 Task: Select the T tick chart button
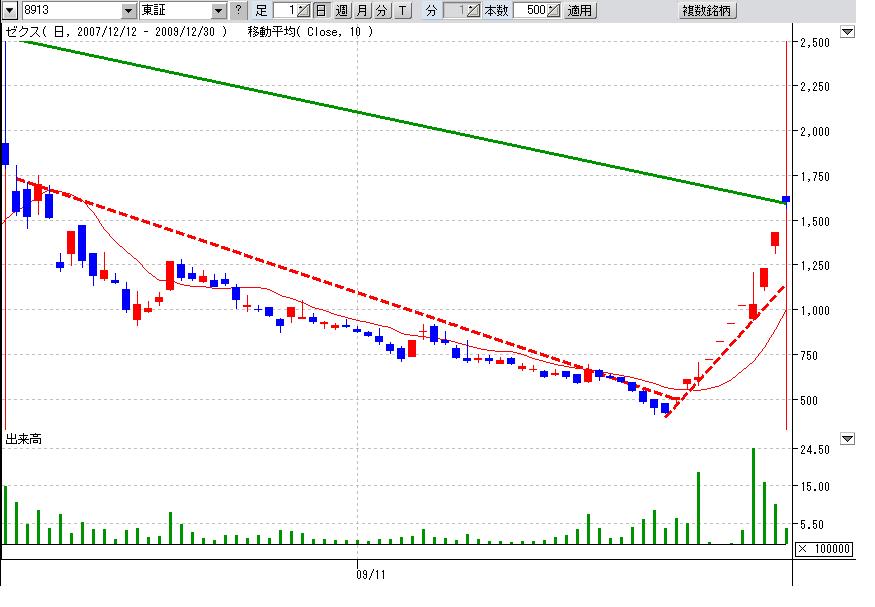tap(402, 11)
